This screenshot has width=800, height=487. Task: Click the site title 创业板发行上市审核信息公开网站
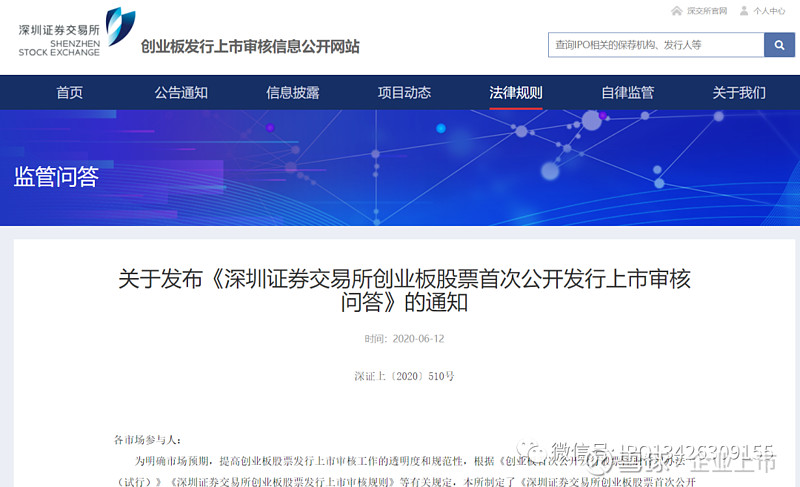click(x=250, y=46)
